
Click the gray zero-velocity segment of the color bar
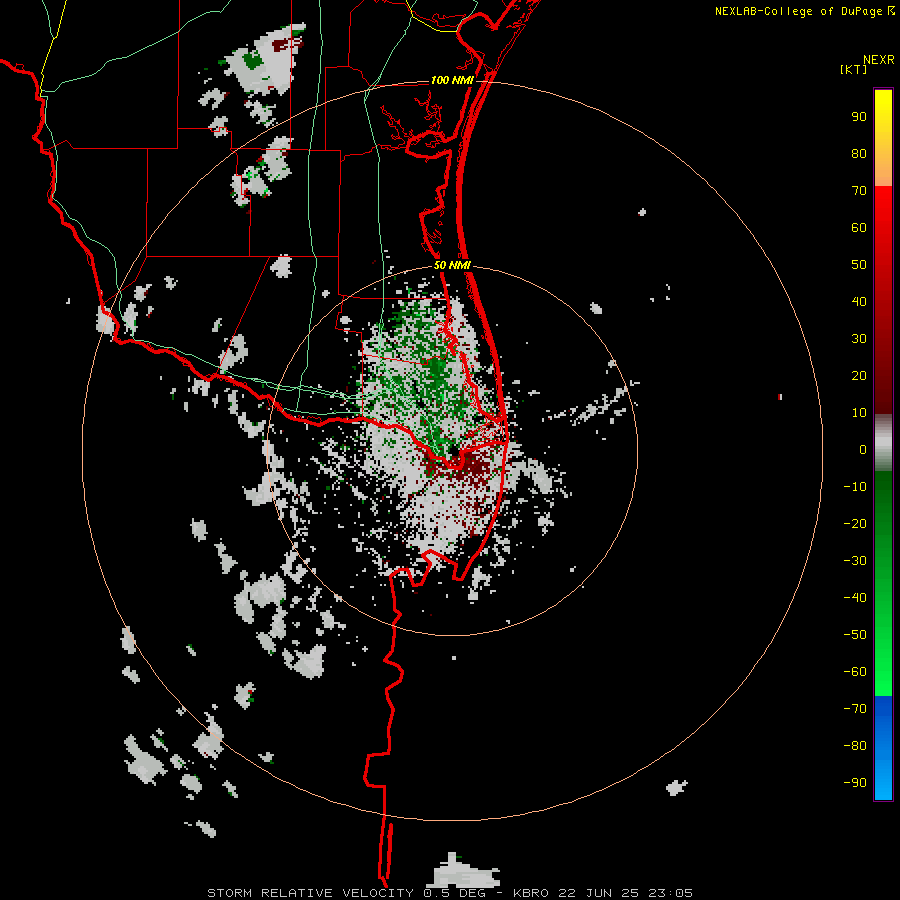(883, 443)
